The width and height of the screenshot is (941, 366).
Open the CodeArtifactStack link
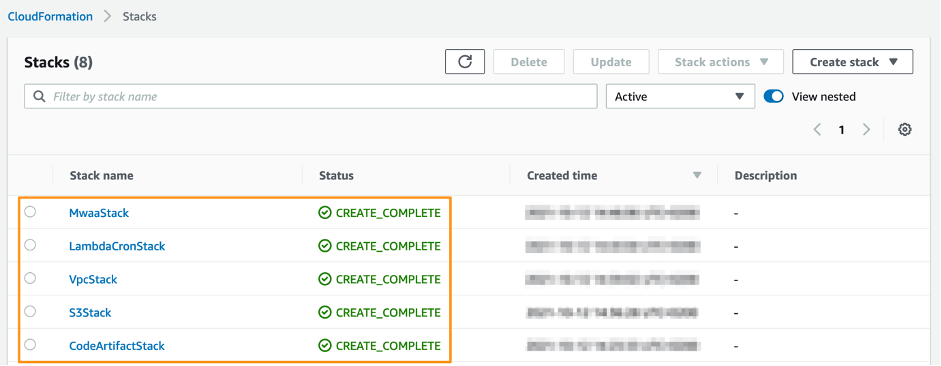[x=116, y=346]
